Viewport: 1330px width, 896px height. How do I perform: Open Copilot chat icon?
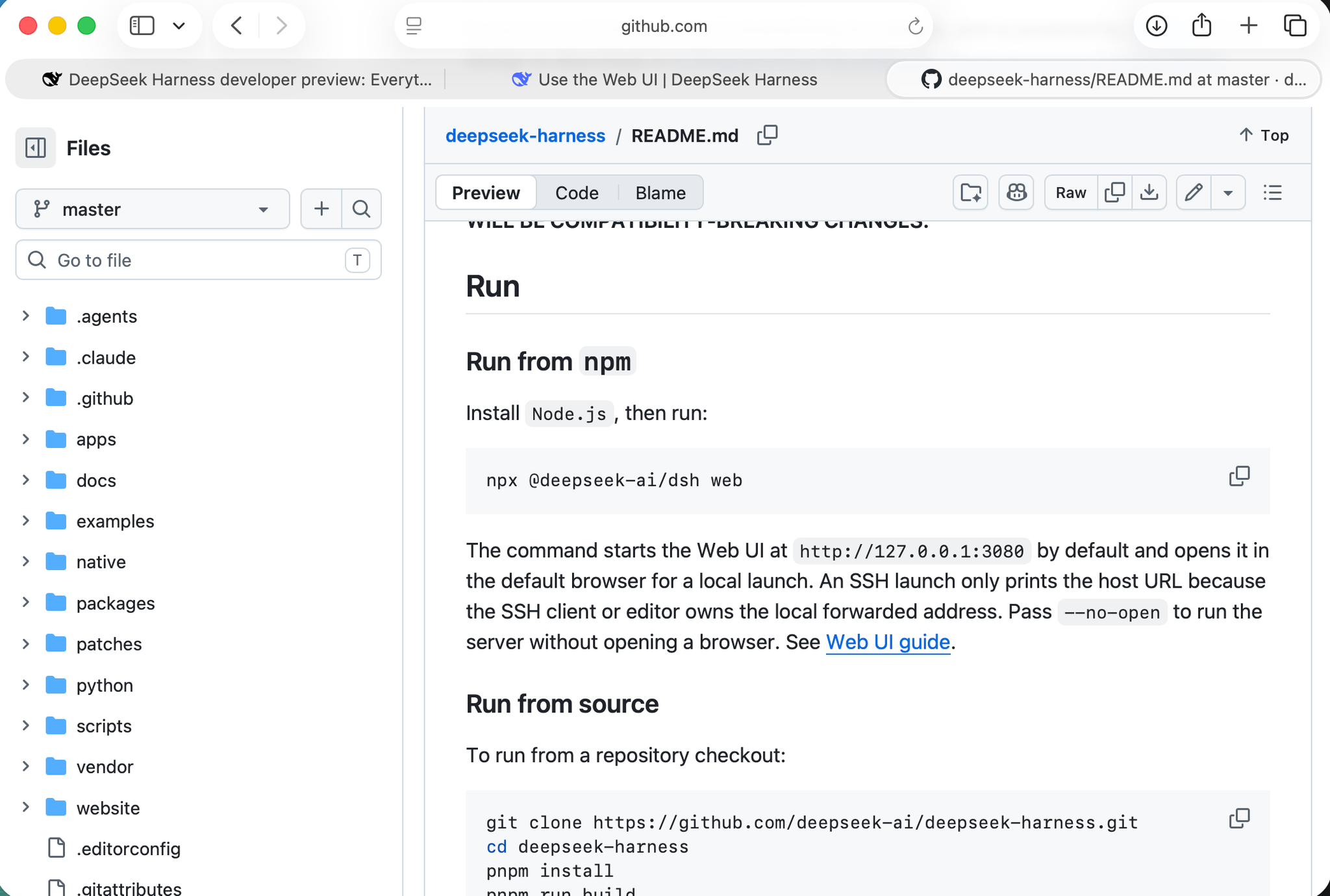tap(1016, 192)
